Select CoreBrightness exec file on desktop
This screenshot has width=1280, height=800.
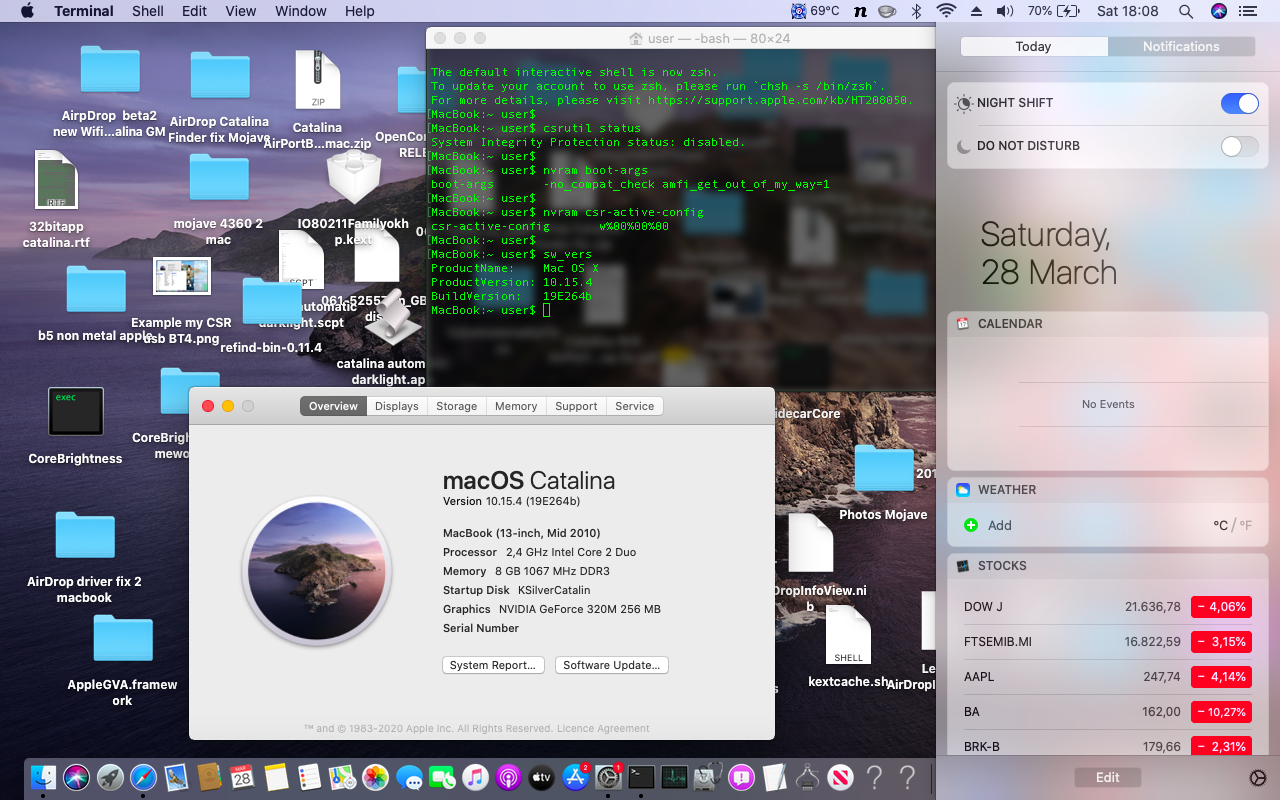pyautogui.click(x=76, y=412)
